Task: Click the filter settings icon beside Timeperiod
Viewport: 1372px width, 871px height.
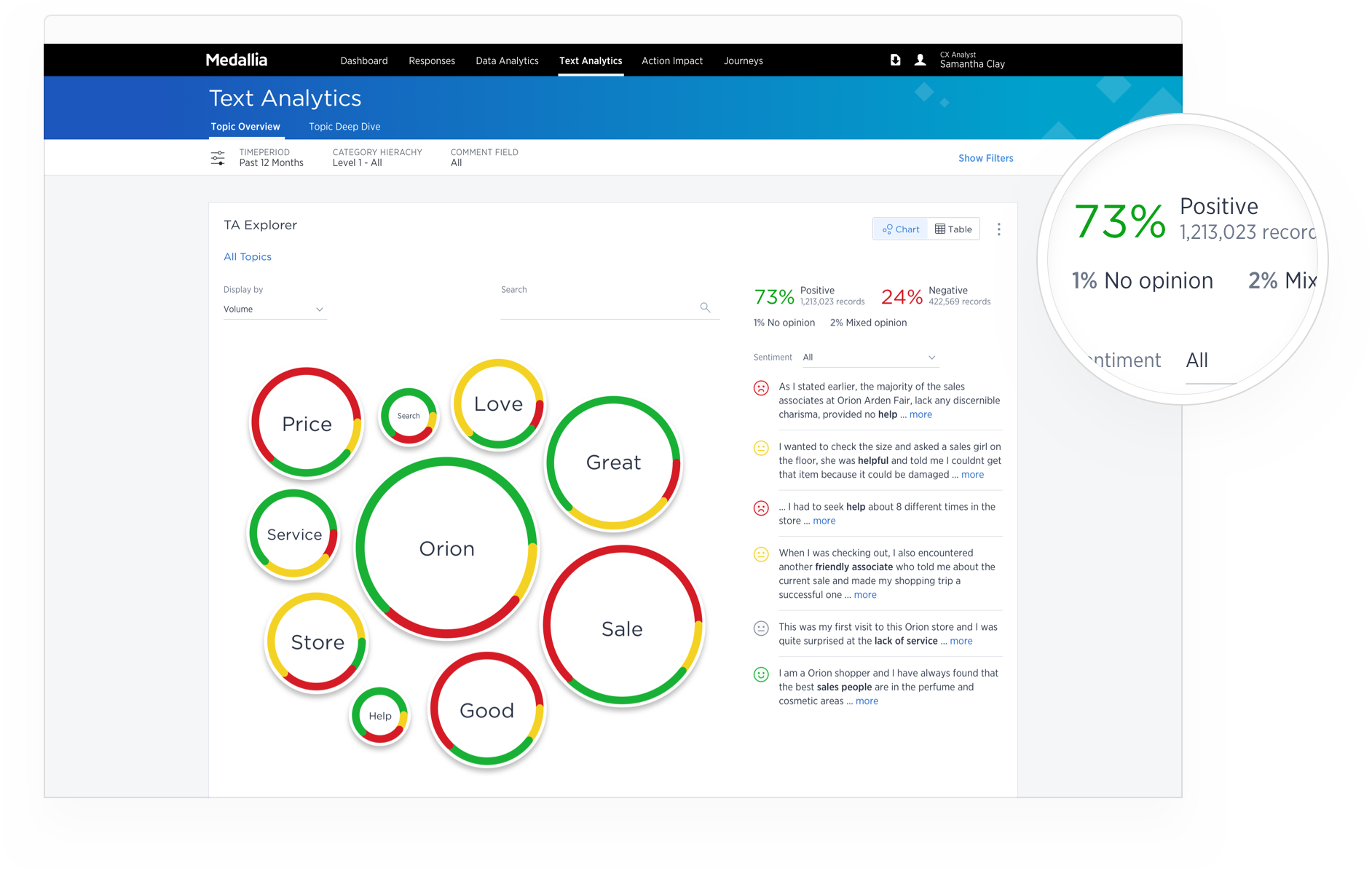Action: 217,157
